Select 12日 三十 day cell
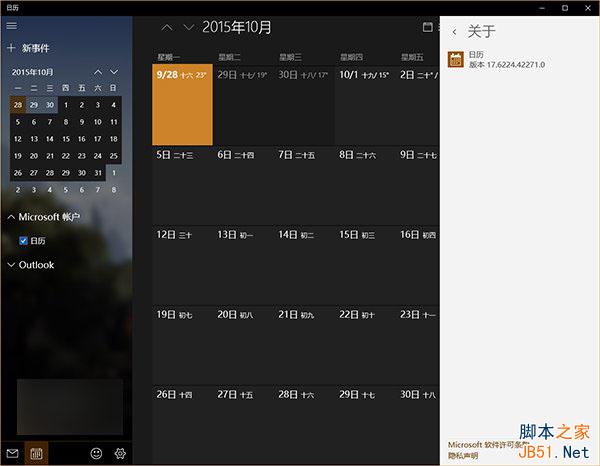600x466 pixels. point(183,266)
